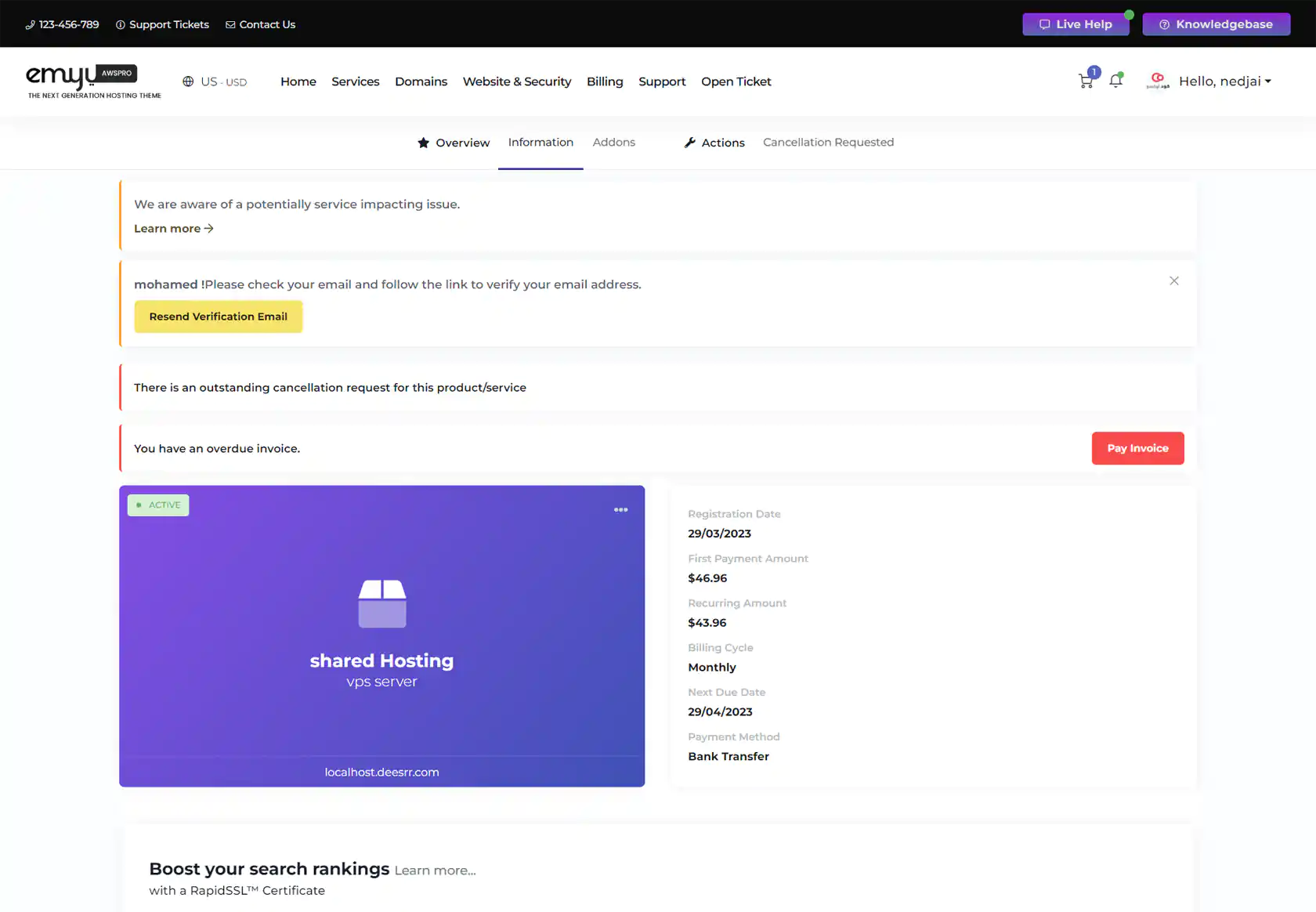Open Support Tickets link
Image resolution: width=1316 pixels, height=912 pixels.
click(162, 24)
